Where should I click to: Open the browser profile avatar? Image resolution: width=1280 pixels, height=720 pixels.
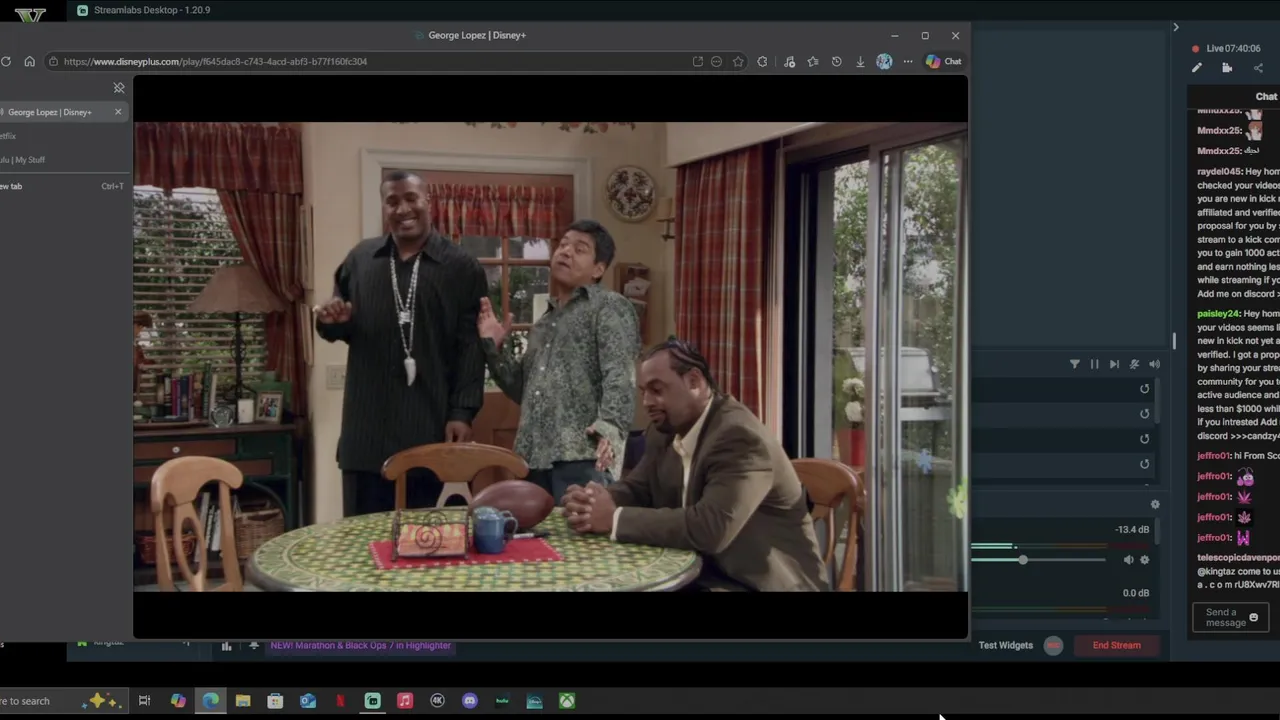click(x=884, y=61)
